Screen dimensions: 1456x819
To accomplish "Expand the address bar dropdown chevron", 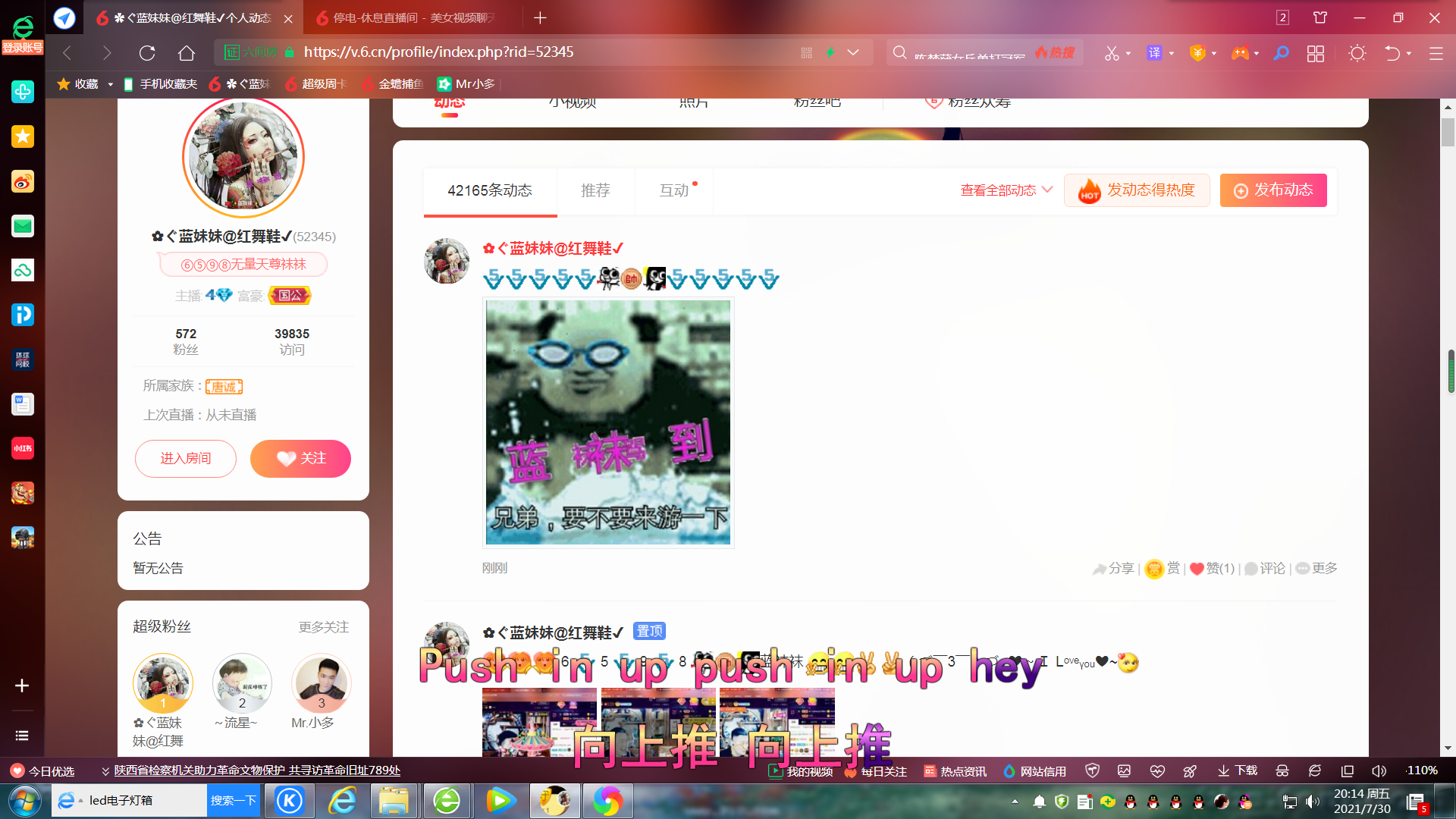I will coord(853,52).
